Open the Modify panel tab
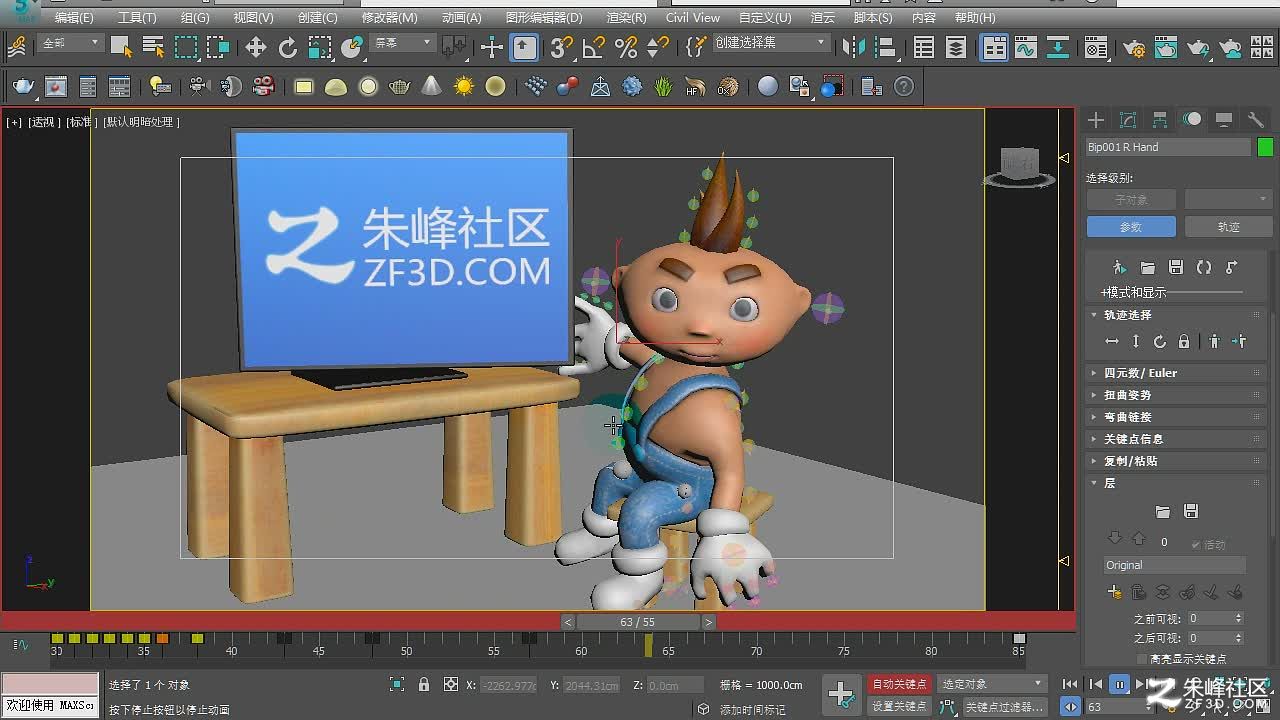 (x=1128, y=120)
